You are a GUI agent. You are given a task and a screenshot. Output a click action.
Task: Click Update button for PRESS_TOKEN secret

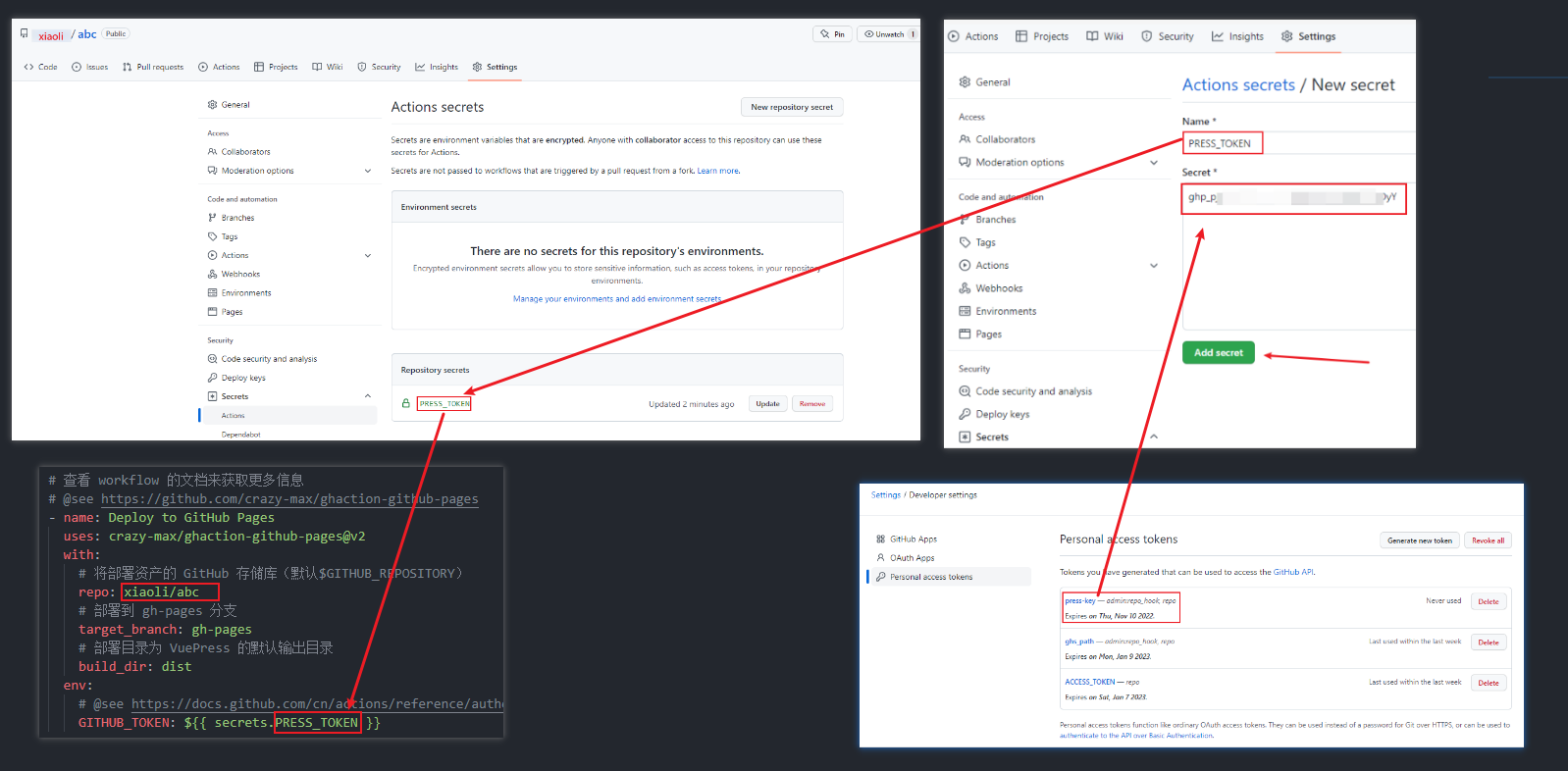[x=767, y=404]
